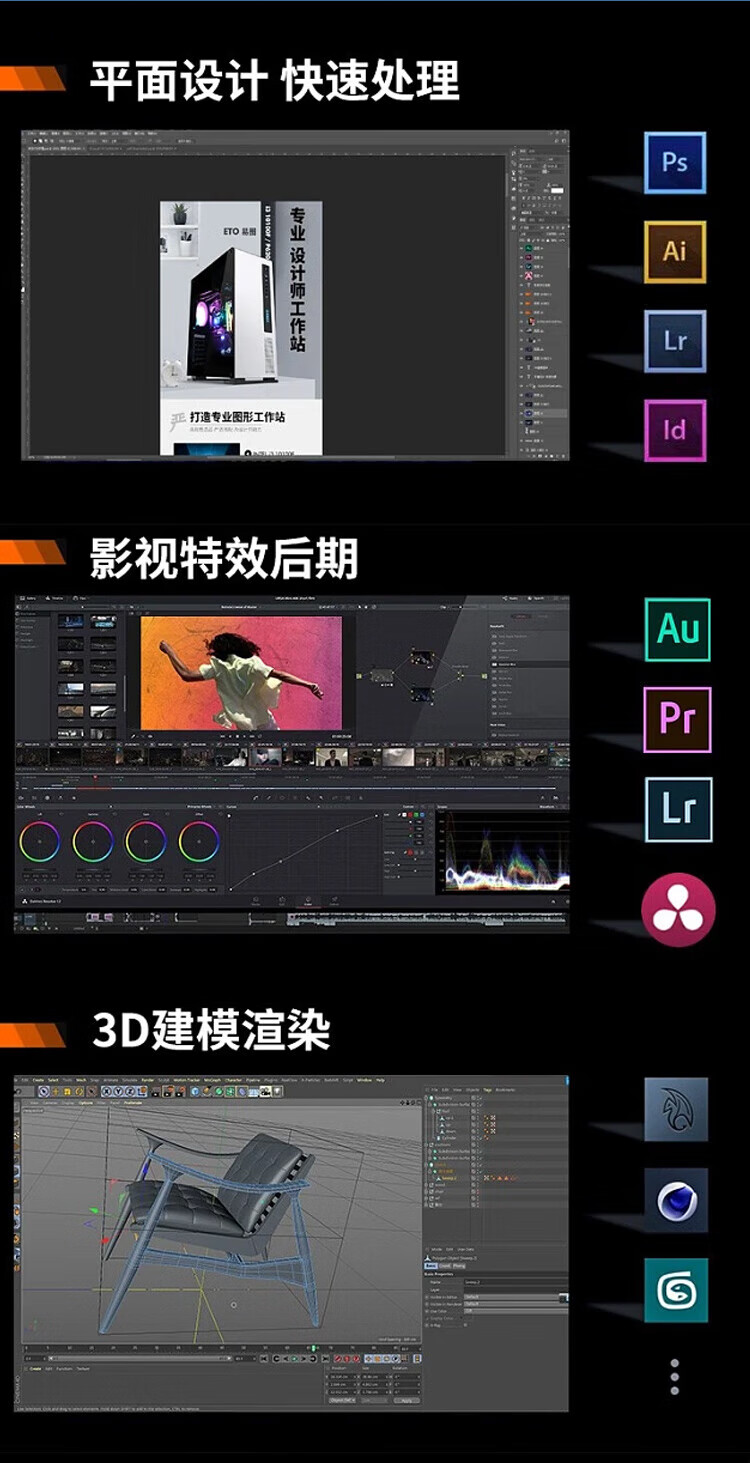Click the Offset color wheel in DaVinci
Screen dimensions: 750x1463
click(199, 841)
